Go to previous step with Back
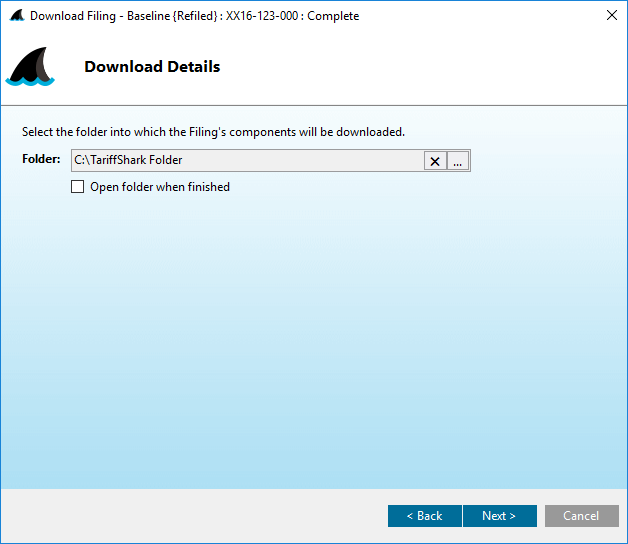The width and height of the screenshot is (628, 544). [x=424, y=516]
